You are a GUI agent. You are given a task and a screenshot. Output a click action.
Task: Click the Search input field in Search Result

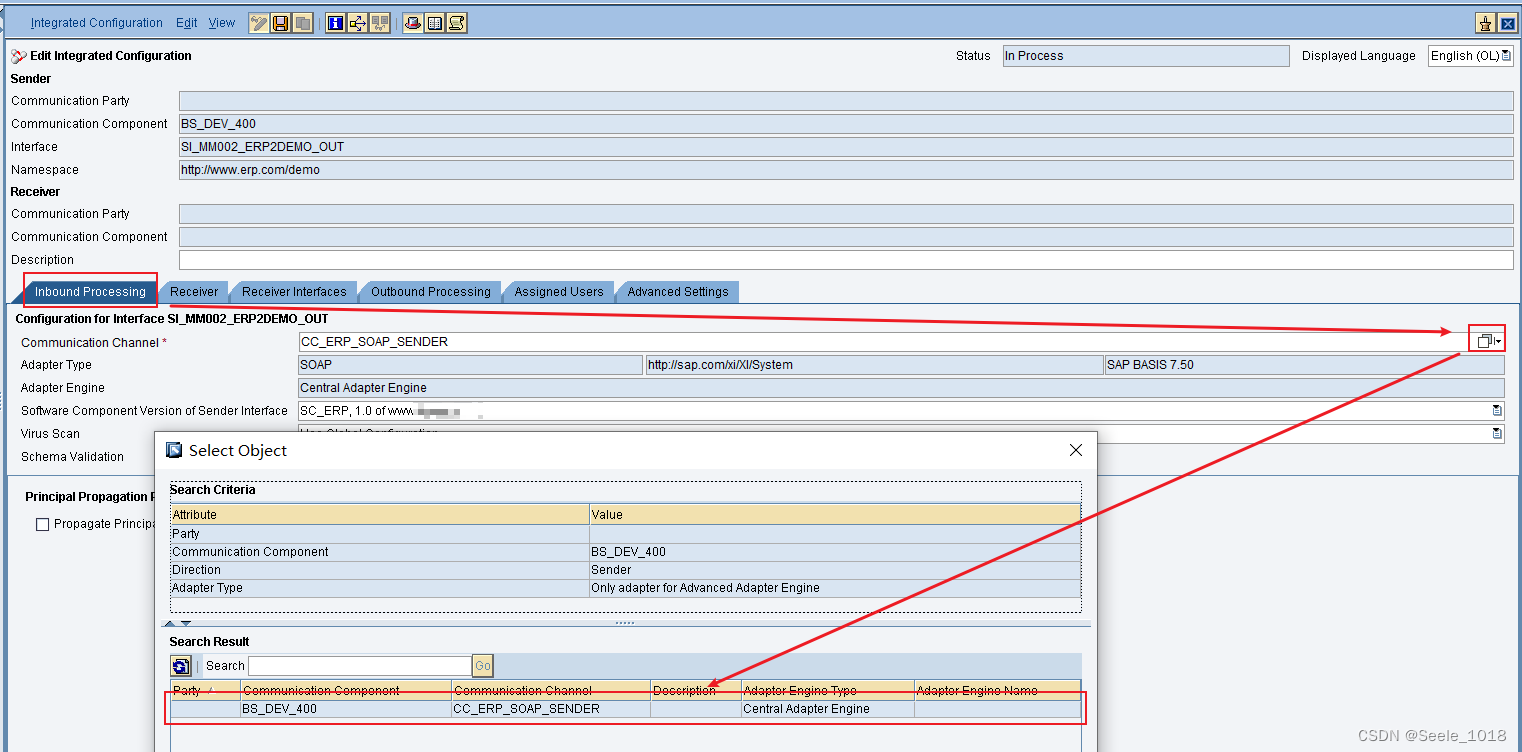tap(360, 666)
